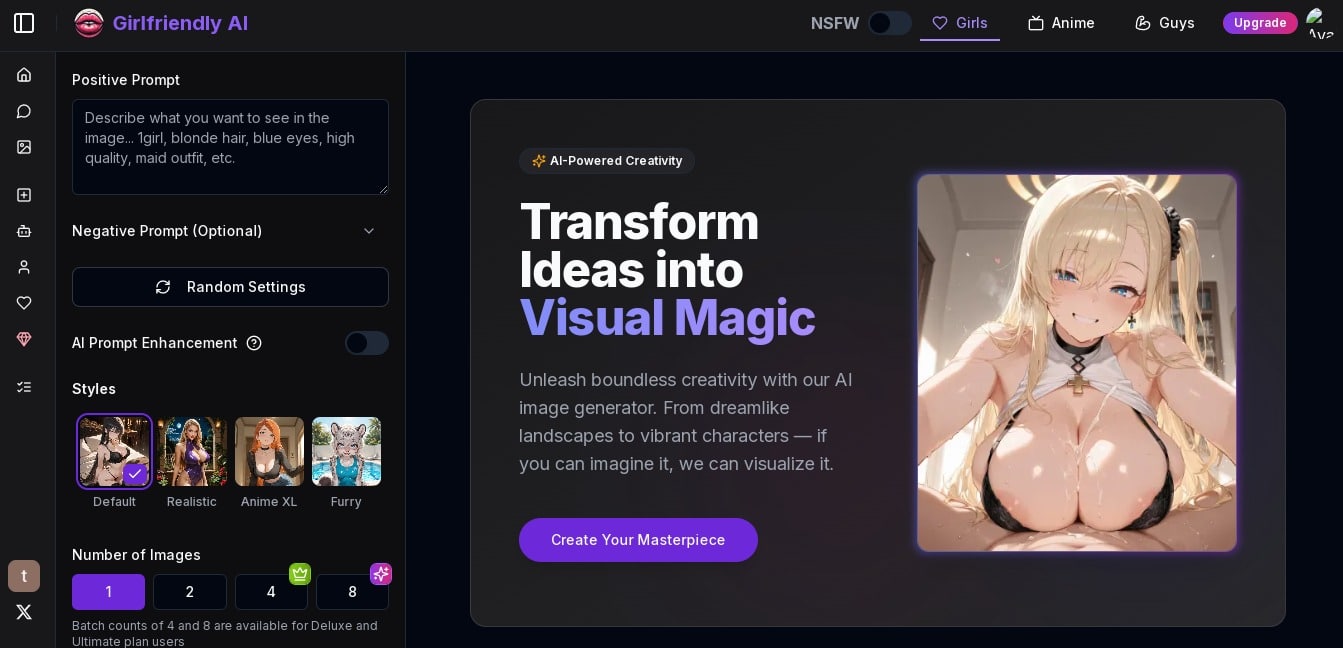1343x648 pixels.
Task: Enable the AI Prompt Enhancement switch
Action: pyautogui.click(x=367, y=343)
